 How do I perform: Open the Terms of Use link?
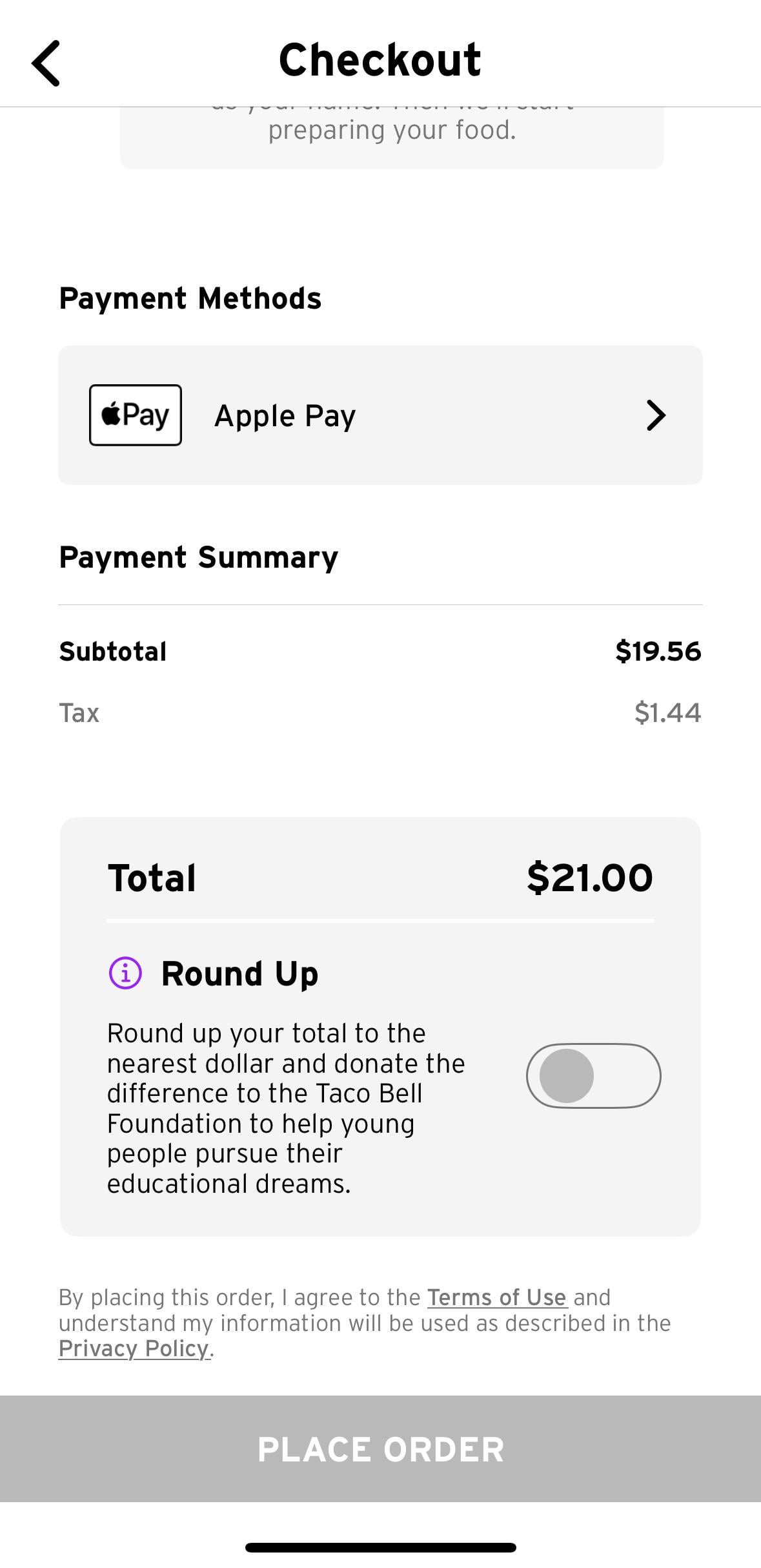coord(497,1297)
